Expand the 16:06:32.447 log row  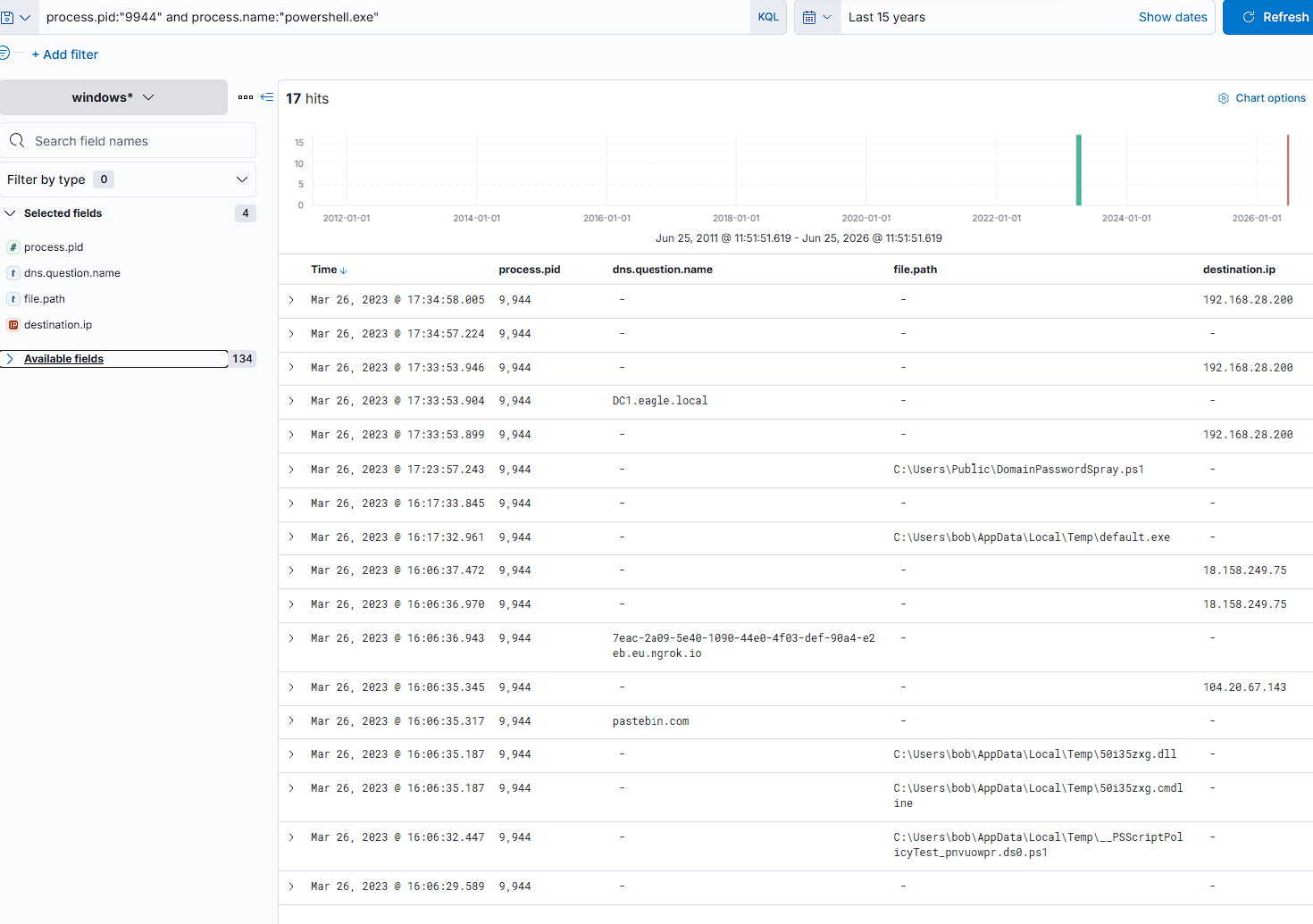pos(291,837)
